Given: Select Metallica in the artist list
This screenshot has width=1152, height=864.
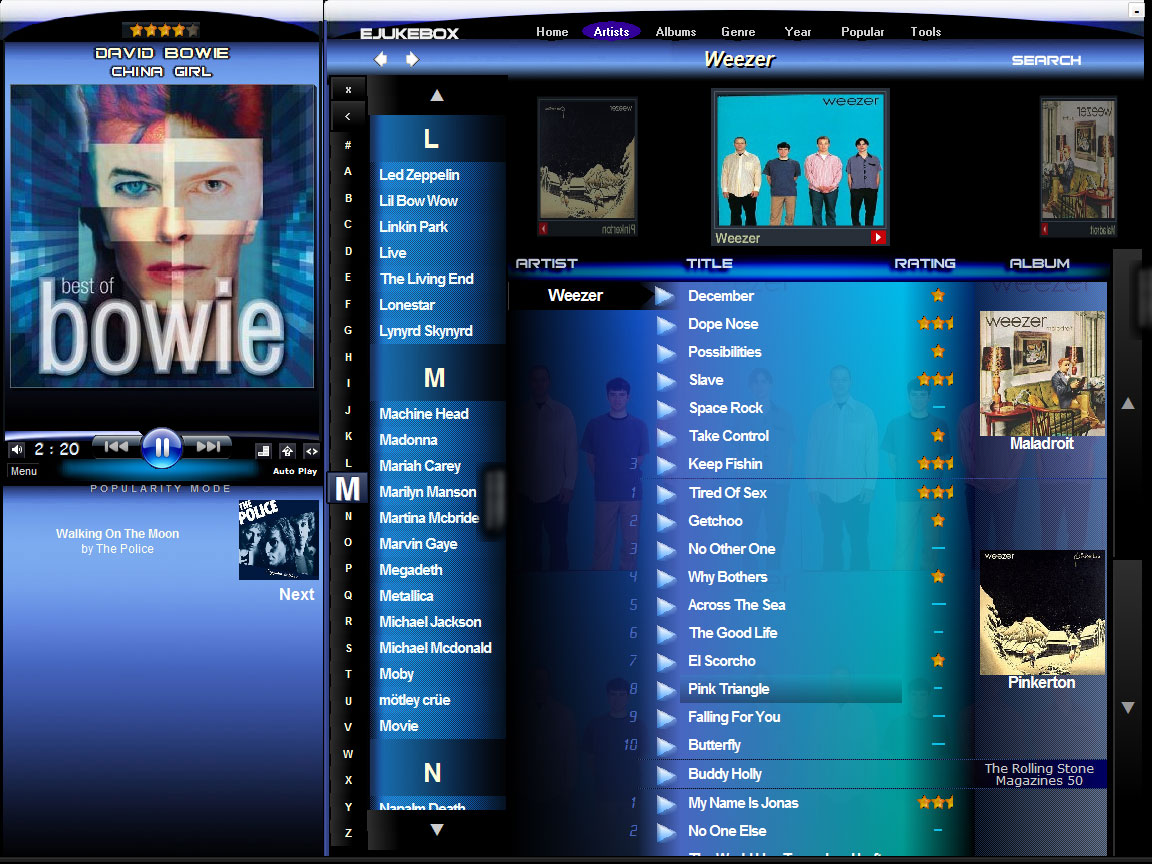Looking at the screenshot, I should pyautogui.click(x=406, y=596).
